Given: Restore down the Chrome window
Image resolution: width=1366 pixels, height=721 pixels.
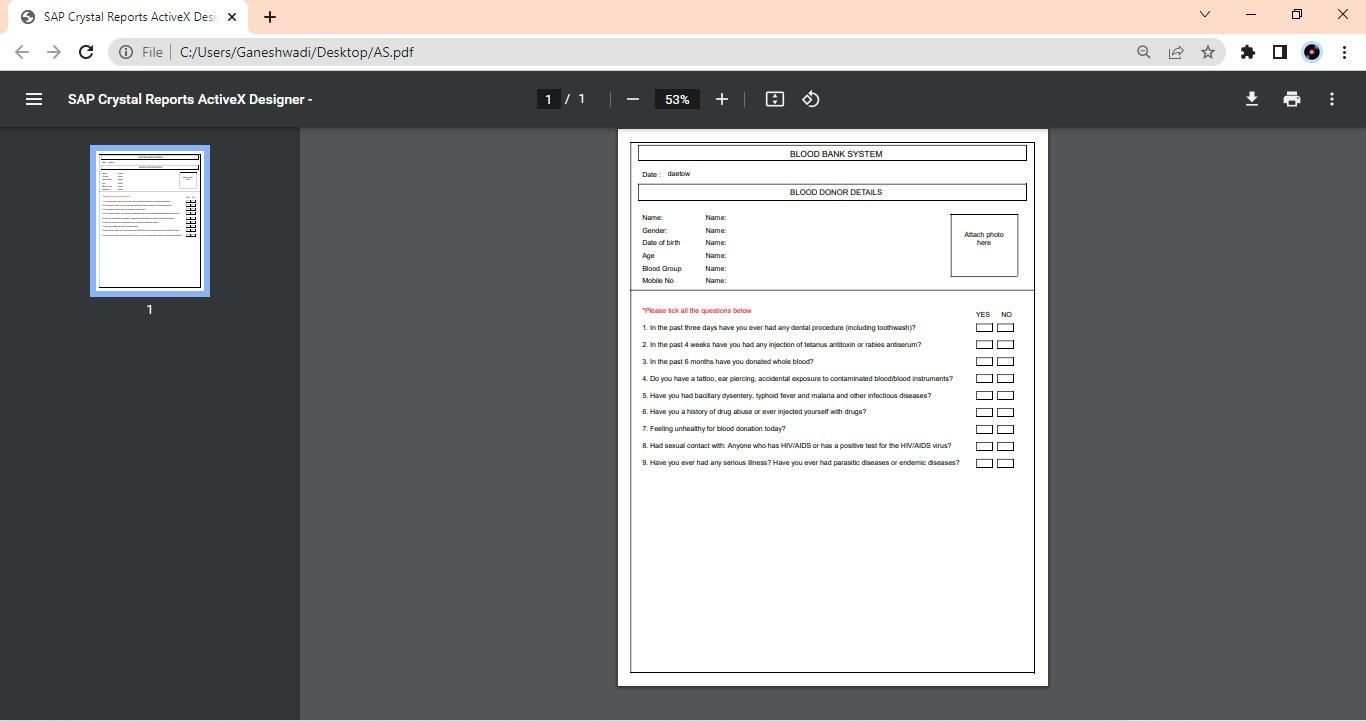Looking at the screenshot, I should [x=1297, y=14].
